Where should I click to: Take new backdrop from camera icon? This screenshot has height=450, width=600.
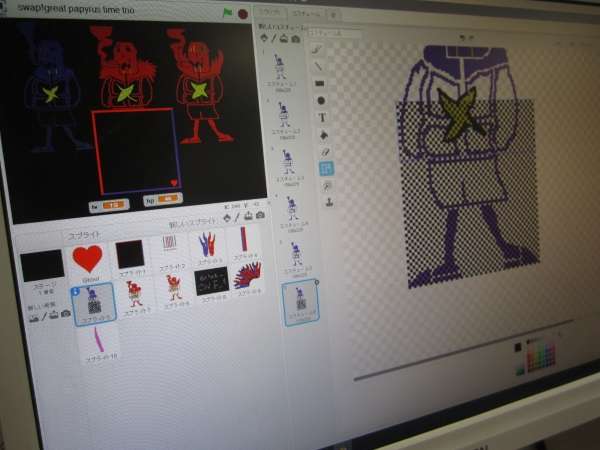pos(66,313)
